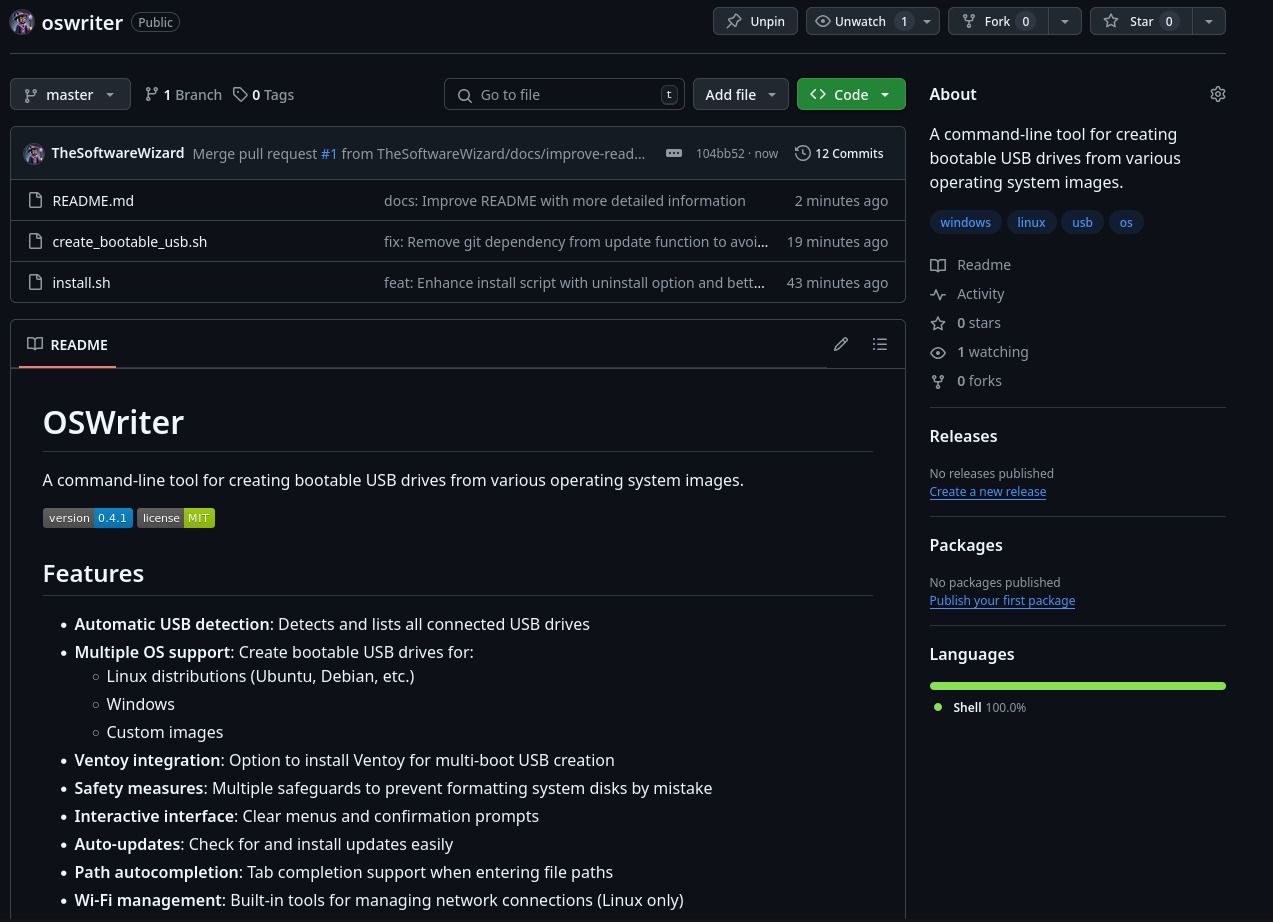Screen dimensions: 1273x922
Task: Click the pencil icon to edit README
Action: (x=841, y=344)
